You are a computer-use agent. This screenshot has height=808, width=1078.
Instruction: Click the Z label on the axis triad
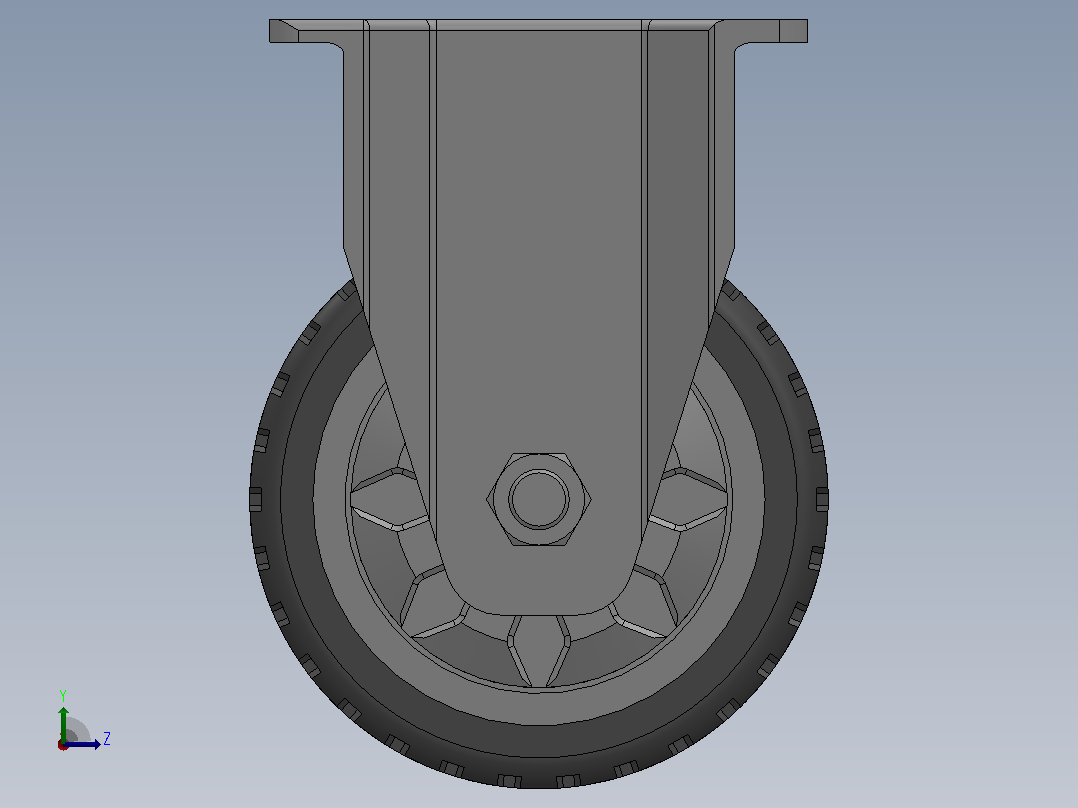coord(107,739)
